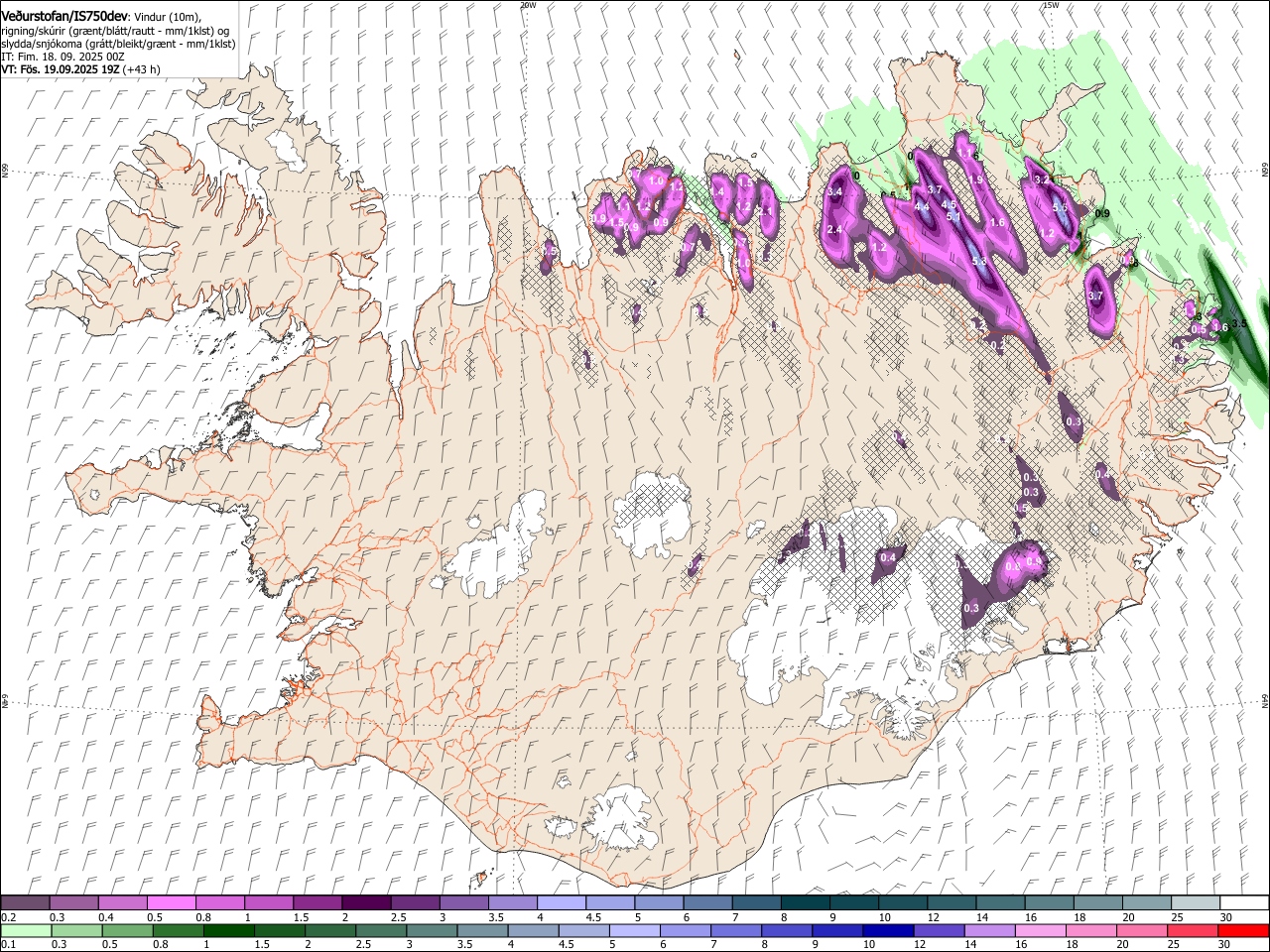Image resolution: width=1270 pixels, height=952 pixels.
Task: Pick the rain legend swatch starting at 2.5
Action: click(380, 931)
